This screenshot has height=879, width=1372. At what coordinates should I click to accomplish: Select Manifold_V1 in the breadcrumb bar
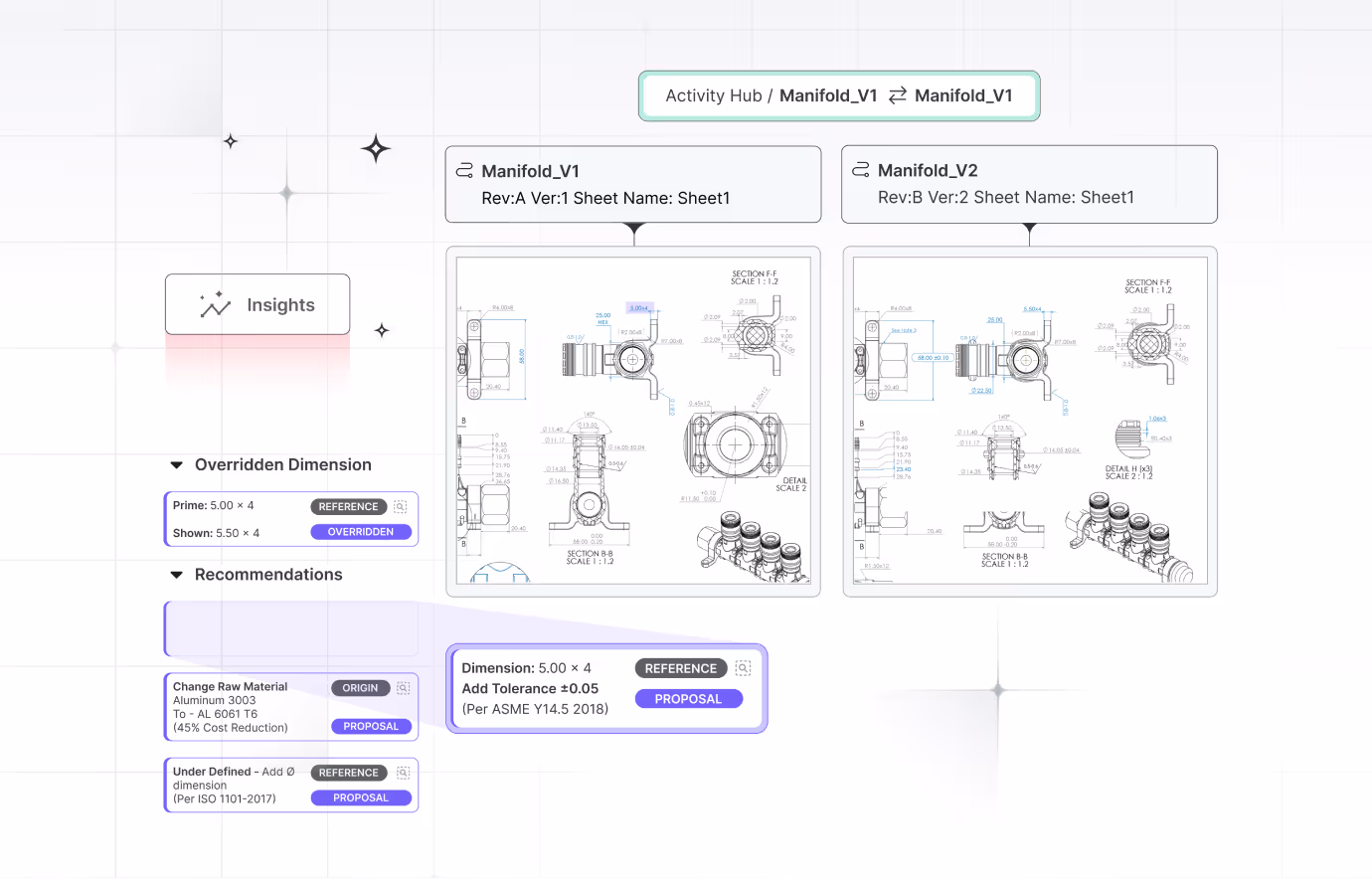coord(829,95)
